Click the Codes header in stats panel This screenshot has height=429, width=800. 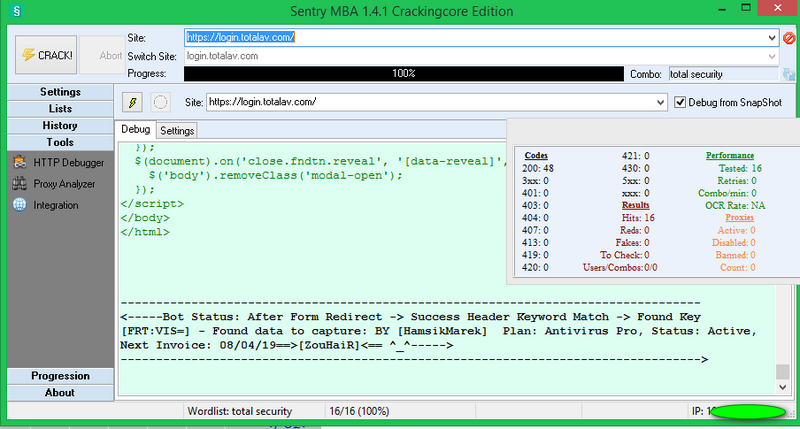[536, 156]
